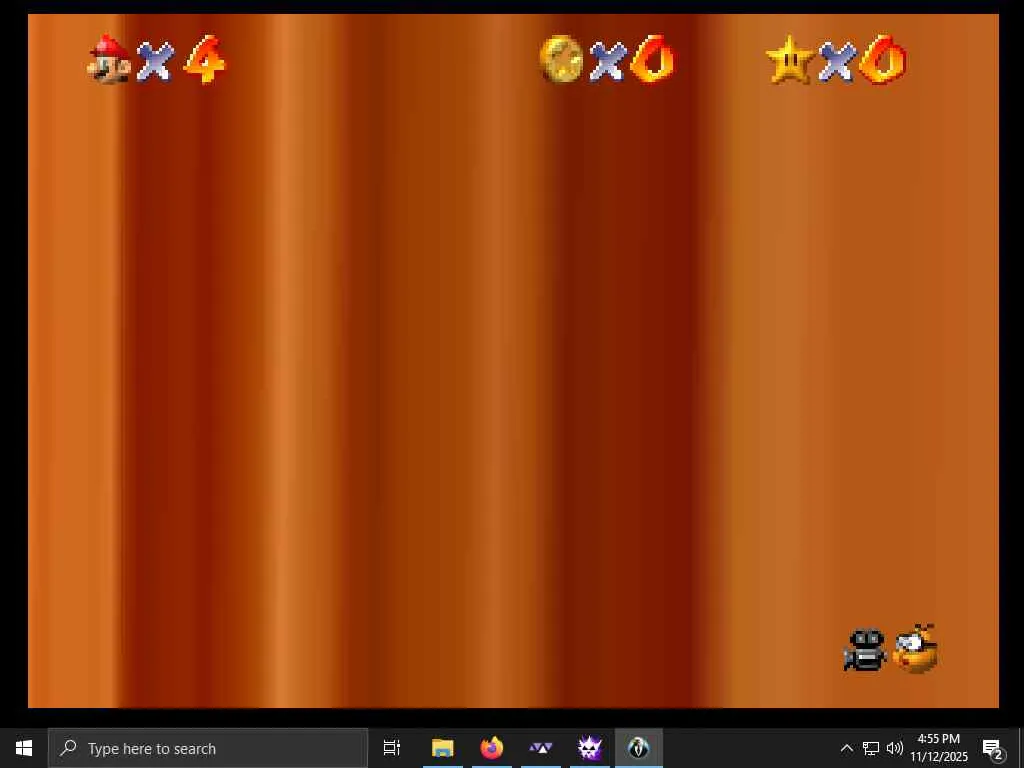
Task: Open the volume control tray icon
Action: (x=895, y=748)
